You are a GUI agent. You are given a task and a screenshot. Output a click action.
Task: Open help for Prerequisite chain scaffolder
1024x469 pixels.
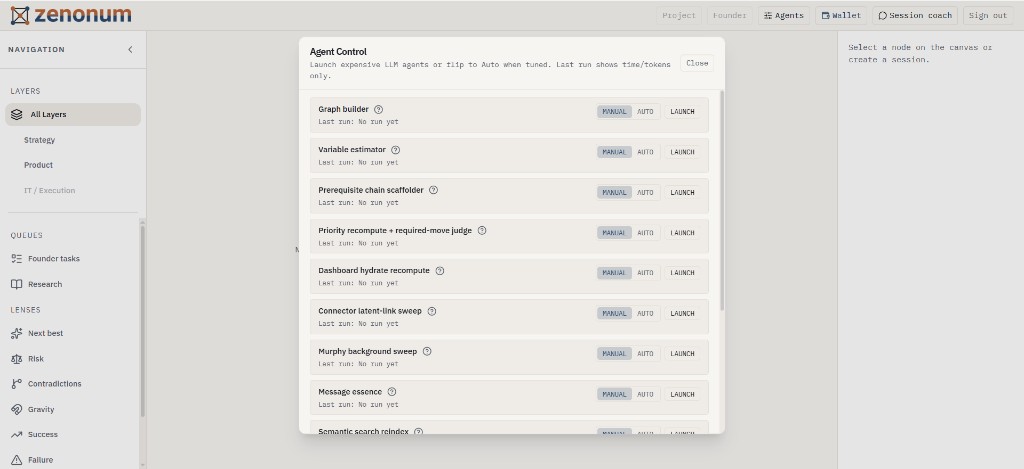click(433, 190)
